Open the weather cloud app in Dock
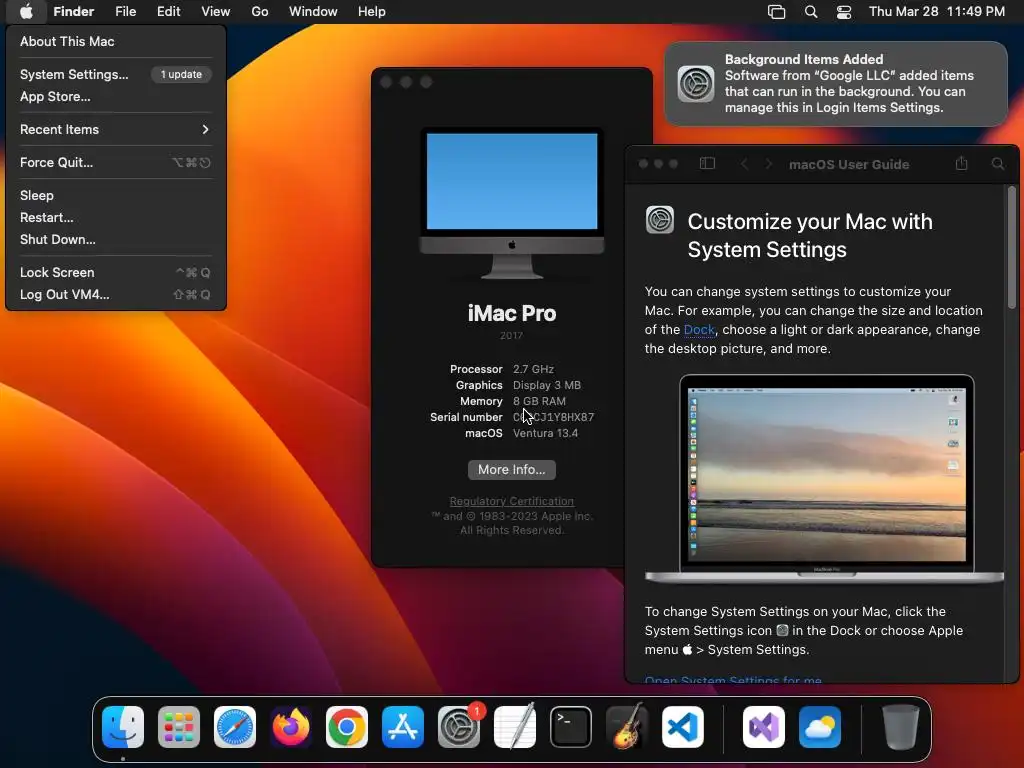The width and height of the screenshot is (1024, 768). pyautogui.click(x=820, y=727)
